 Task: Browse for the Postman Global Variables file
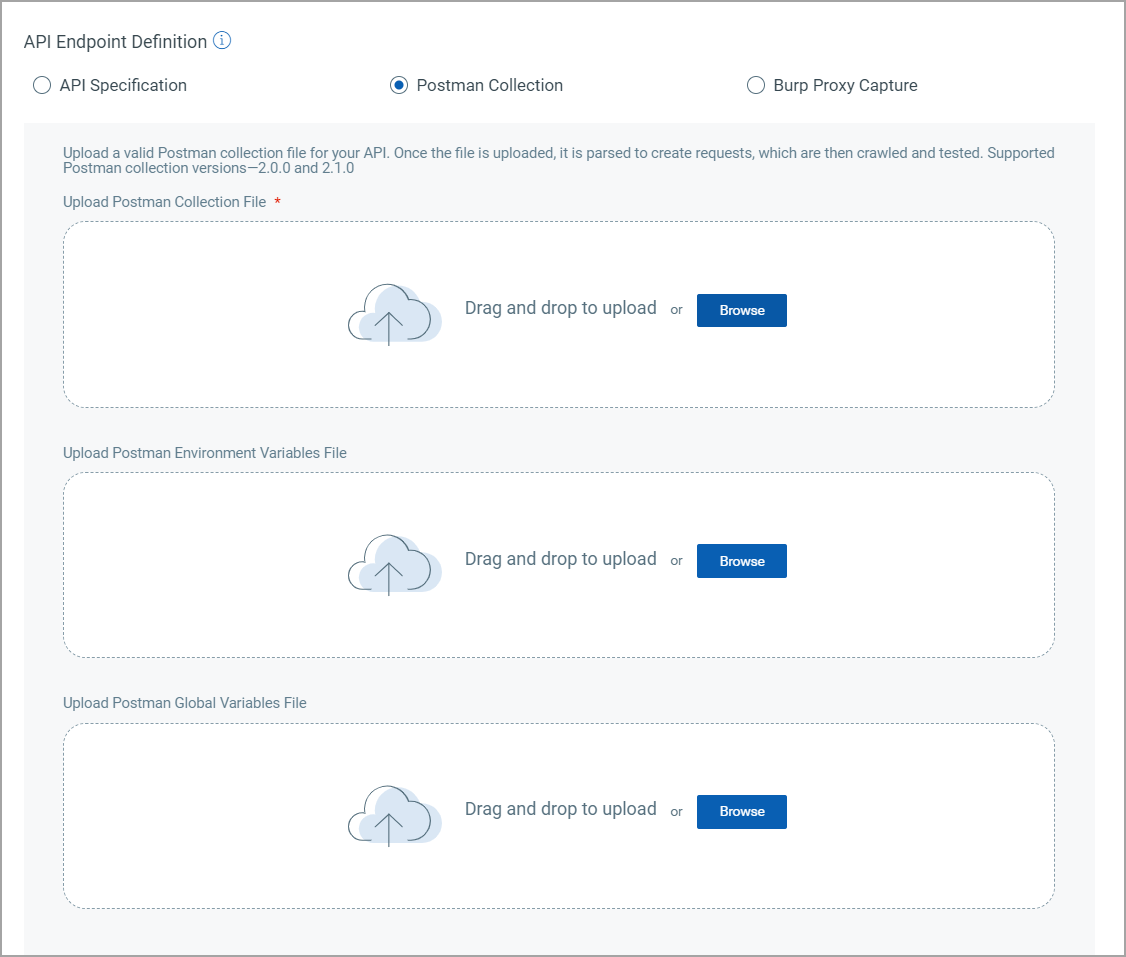point(742,811)
